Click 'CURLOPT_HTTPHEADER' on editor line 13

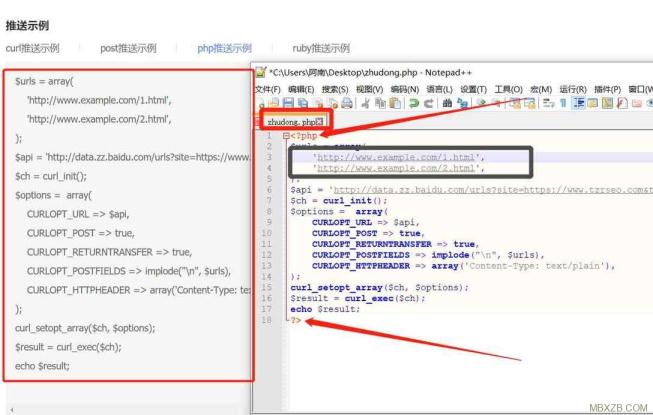click(x=361, y=266)
